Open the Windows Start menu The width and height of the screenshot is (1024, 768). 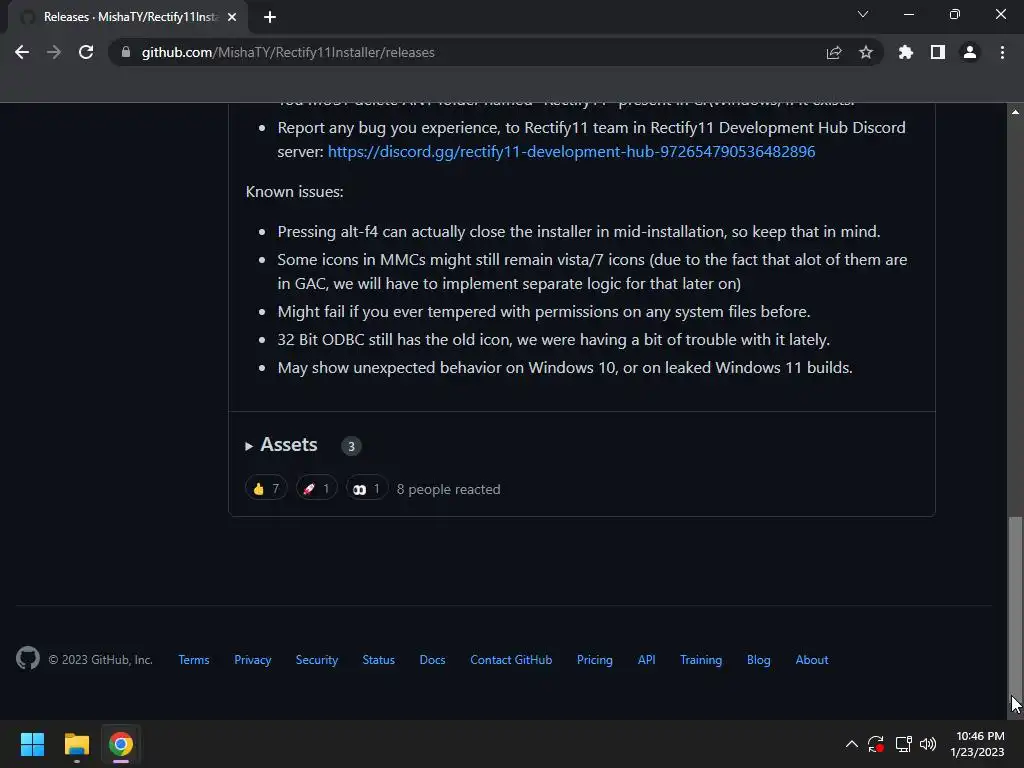click(x=33, y=744)
